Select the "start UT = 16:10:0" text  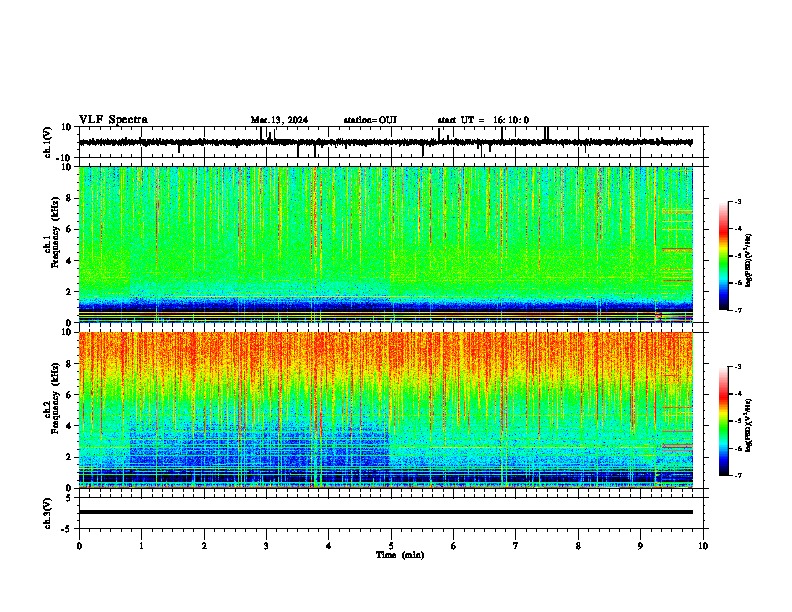483,120
